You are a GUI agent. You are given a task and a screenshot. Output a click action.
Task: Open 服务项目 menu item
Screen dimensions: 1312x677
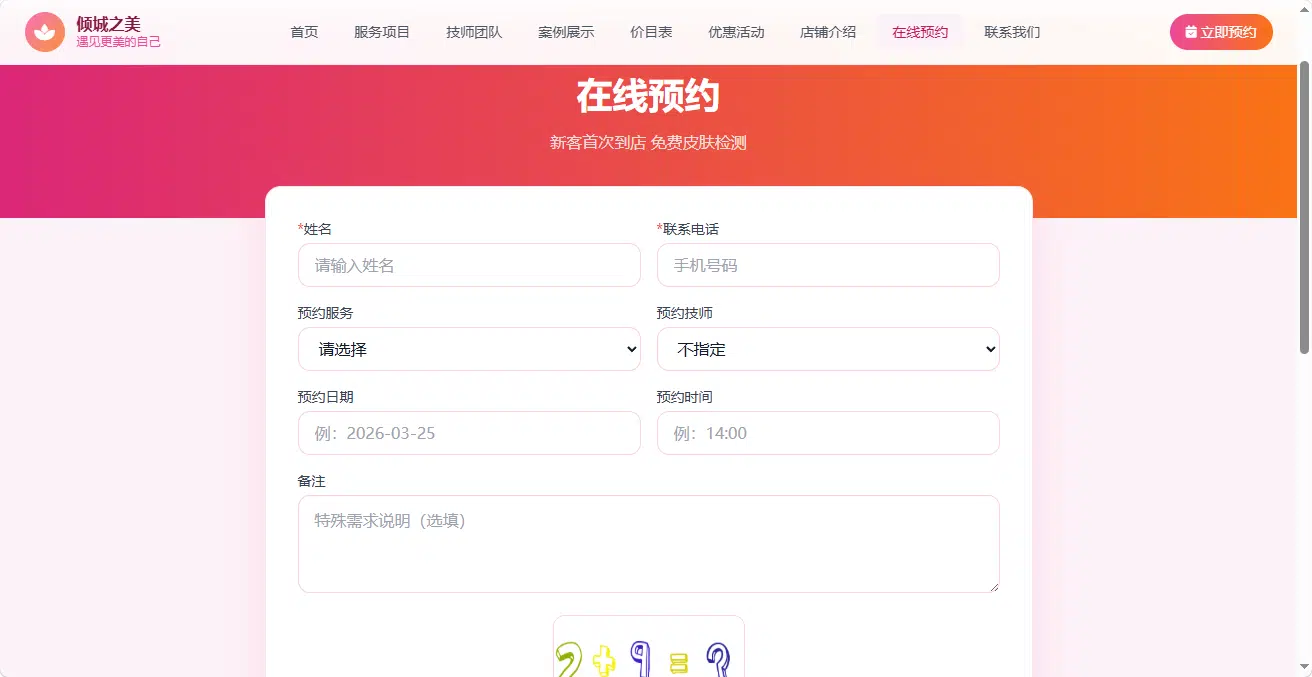point(382,32)
